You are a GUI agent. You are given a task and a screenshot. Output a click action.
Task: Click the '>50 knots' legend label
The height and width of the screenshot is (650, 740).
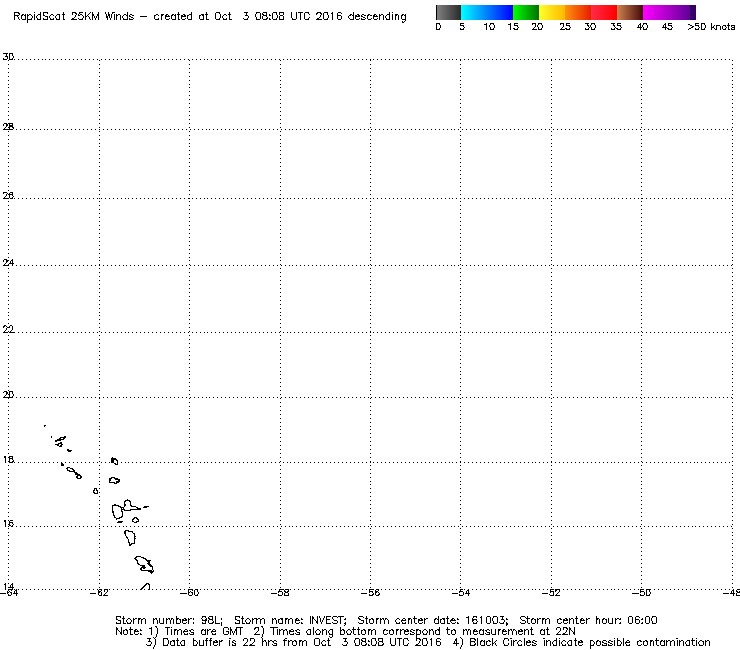[x=711, y=27]
